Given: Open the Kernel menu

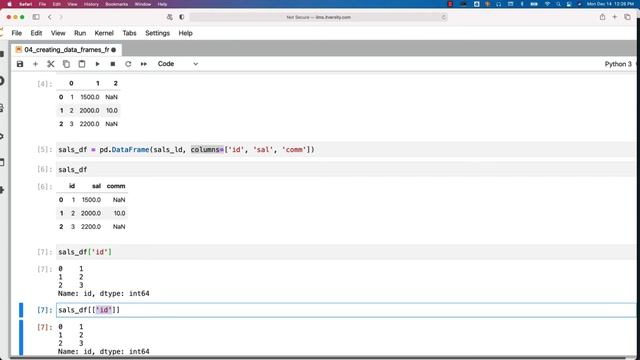Looking at the screenshot, I should pyautogui.click(x=104, y=33).
